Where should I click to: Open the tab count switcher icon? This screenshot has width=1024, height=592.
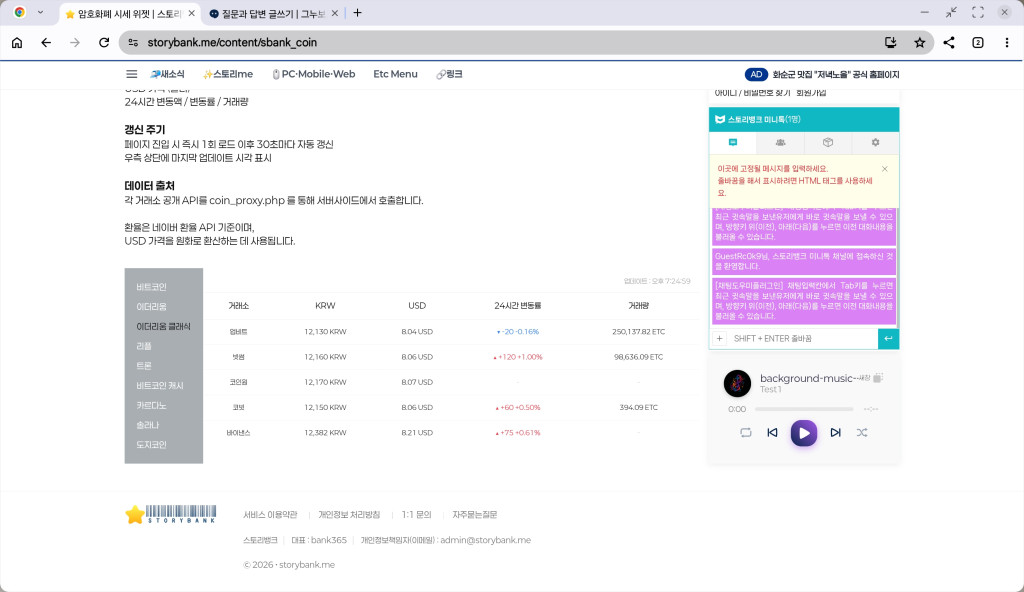click(x=978, y=42)
